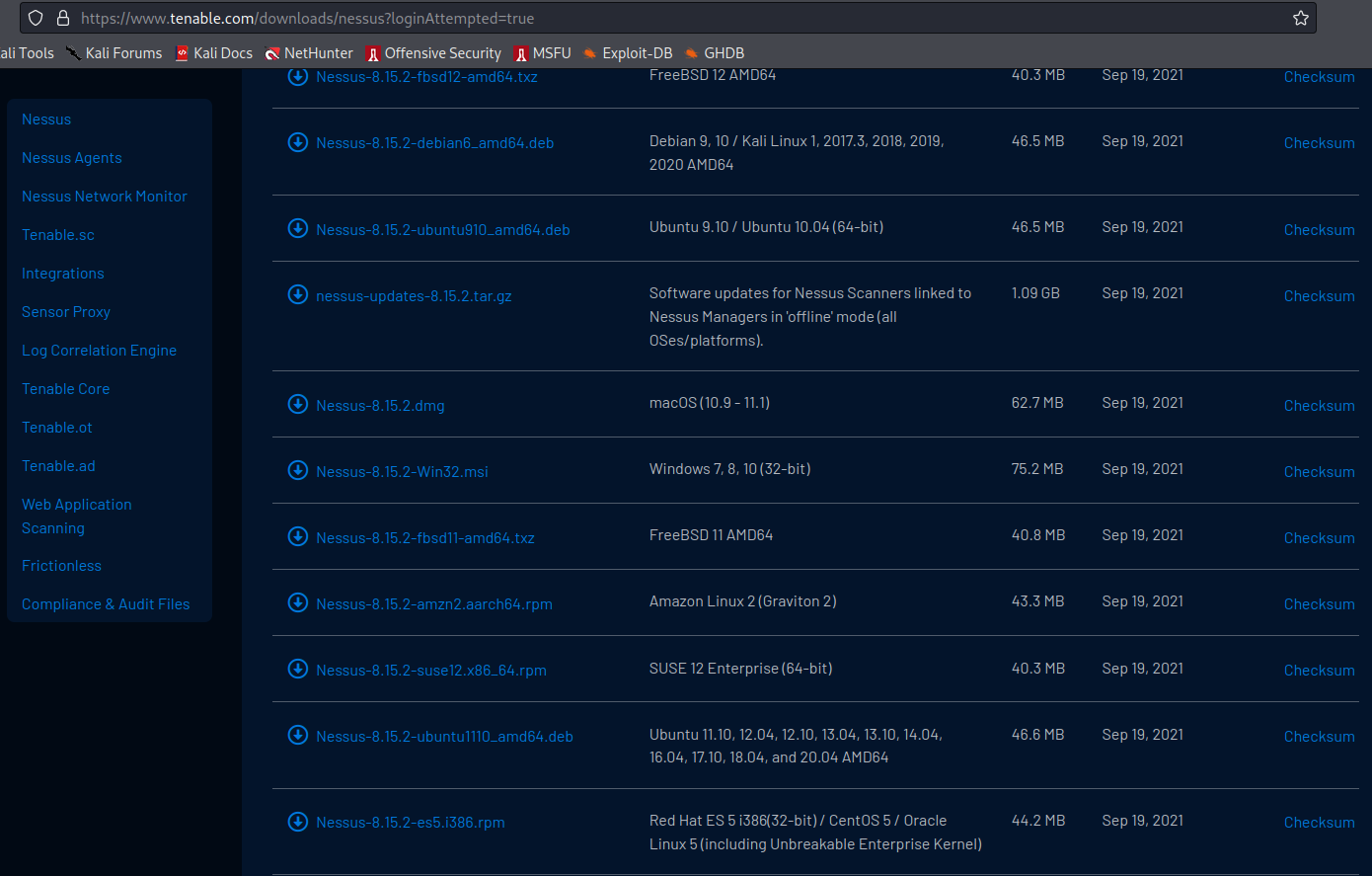Select Integrations in the sidebar
Screen dimensions: 1372x876
click(x=63, y=274)
